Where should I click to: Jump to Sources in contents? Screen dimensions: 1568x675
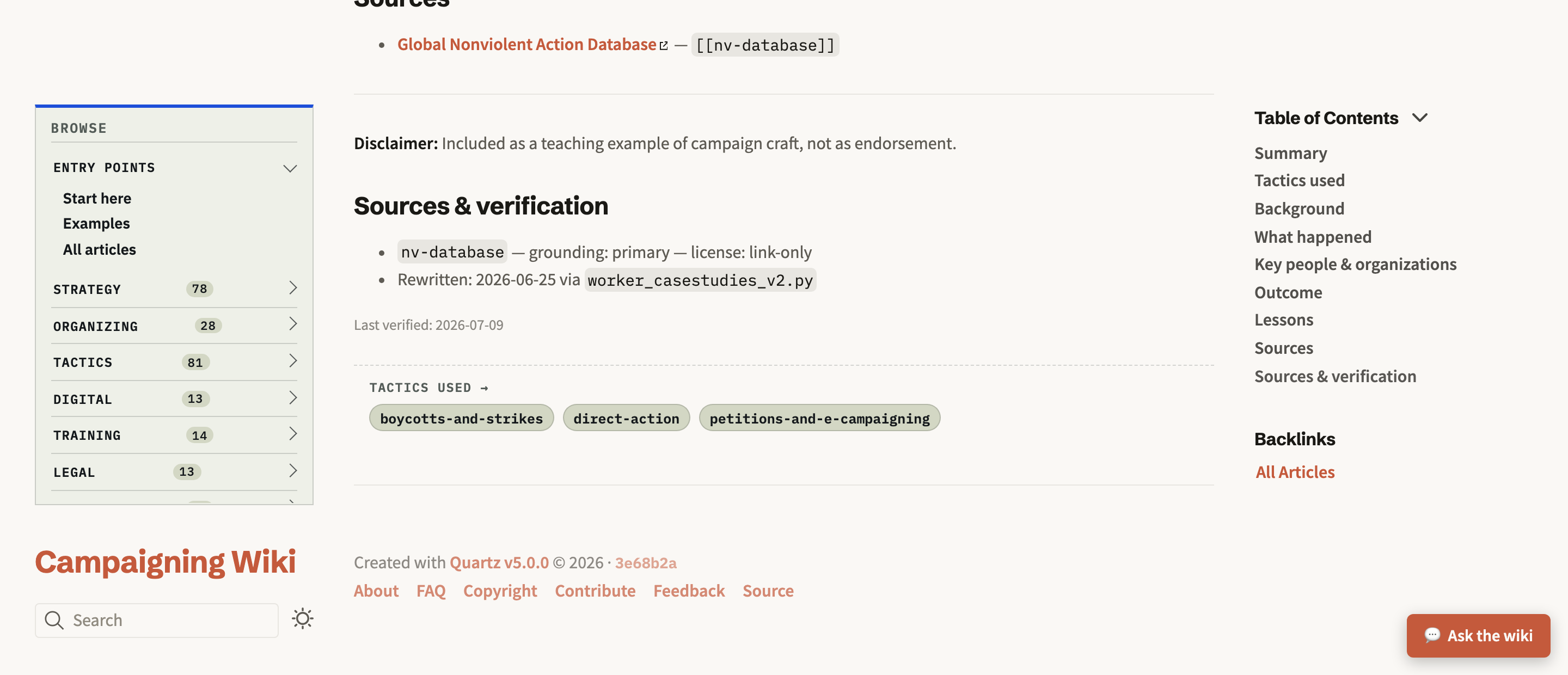click(x=1283, y=348)
